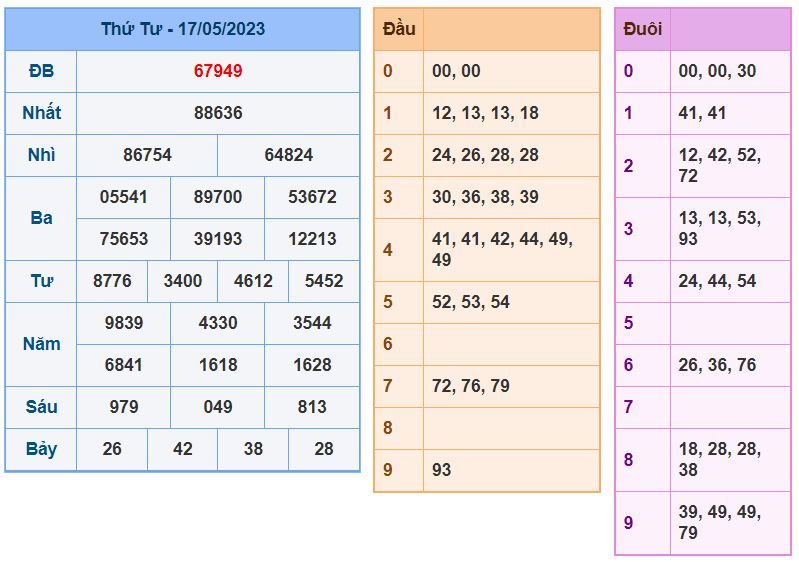The width and height of the screenshot is (799, 562).
Task: Select fifth prize number 6841
Action: [123, 365]
